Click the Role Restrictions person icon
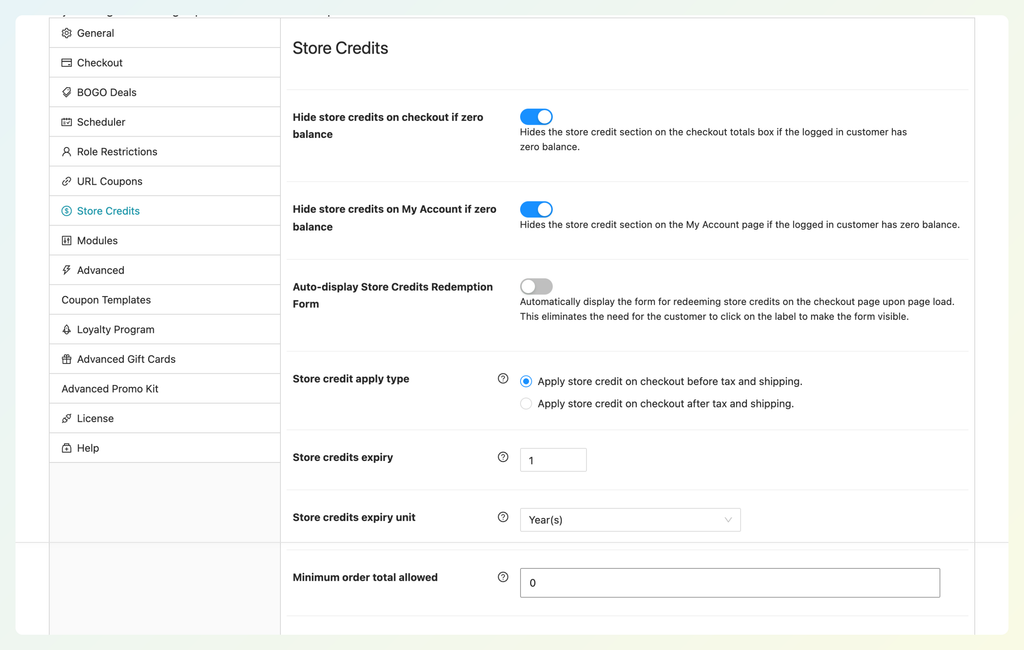This screenshot has height=650, width=1024. click(x=66, y=152)
